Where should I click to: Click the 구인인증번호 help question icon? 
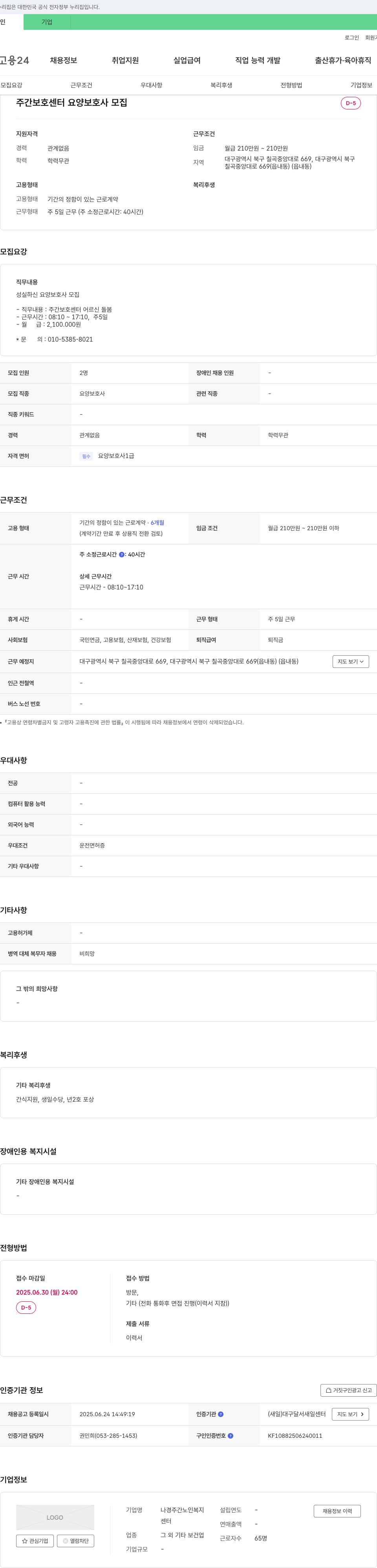230,1435
